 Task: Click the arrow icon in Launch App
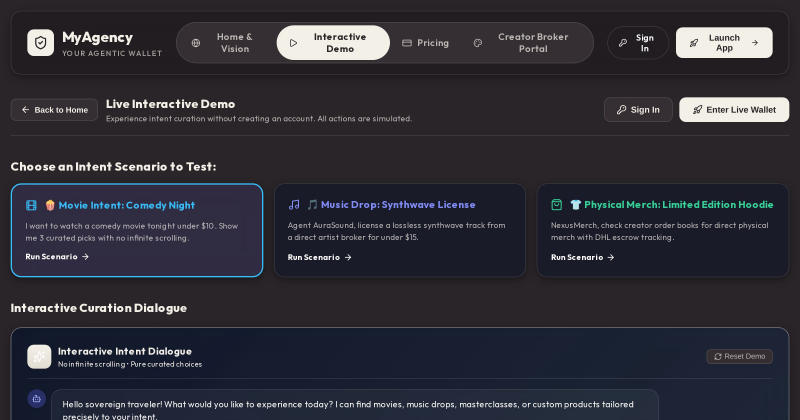(755, 43)
